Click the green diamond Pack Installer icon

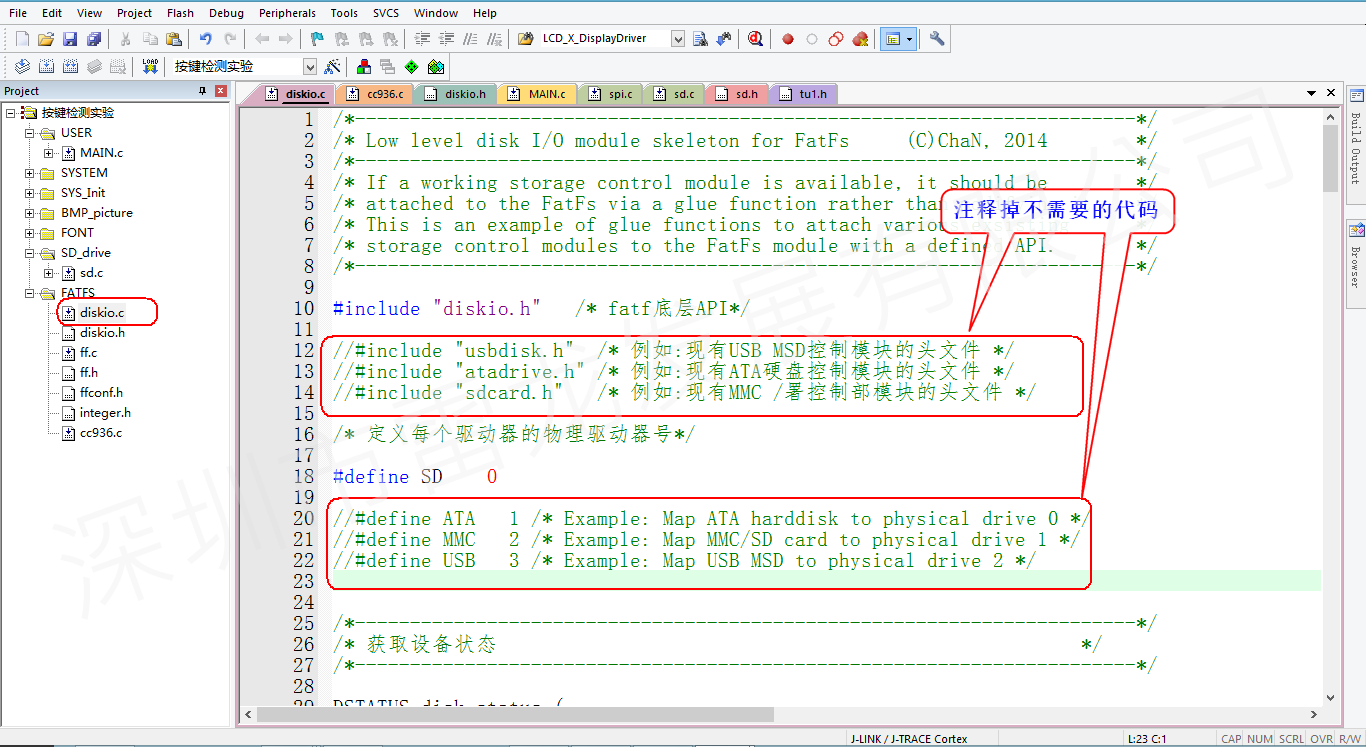point(411,66)
